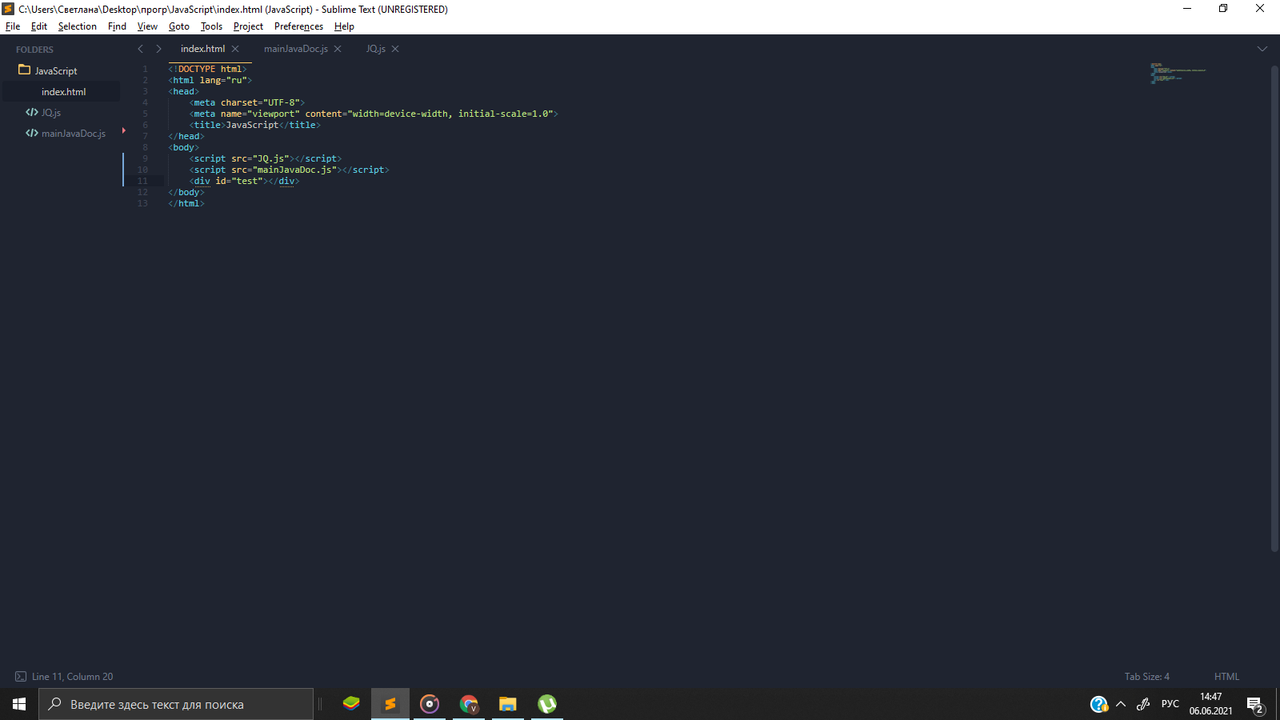Screen dimensions: 1280x720
Task: Open the tab list dropdown arrow
Action: pyautogui.click(x=1262, y=48)
